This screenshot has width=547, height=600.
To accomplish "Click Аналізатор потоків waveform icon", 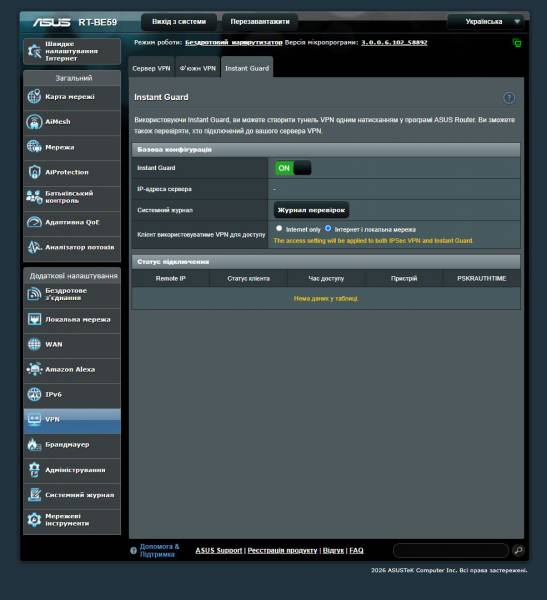I will coord(34,247).
